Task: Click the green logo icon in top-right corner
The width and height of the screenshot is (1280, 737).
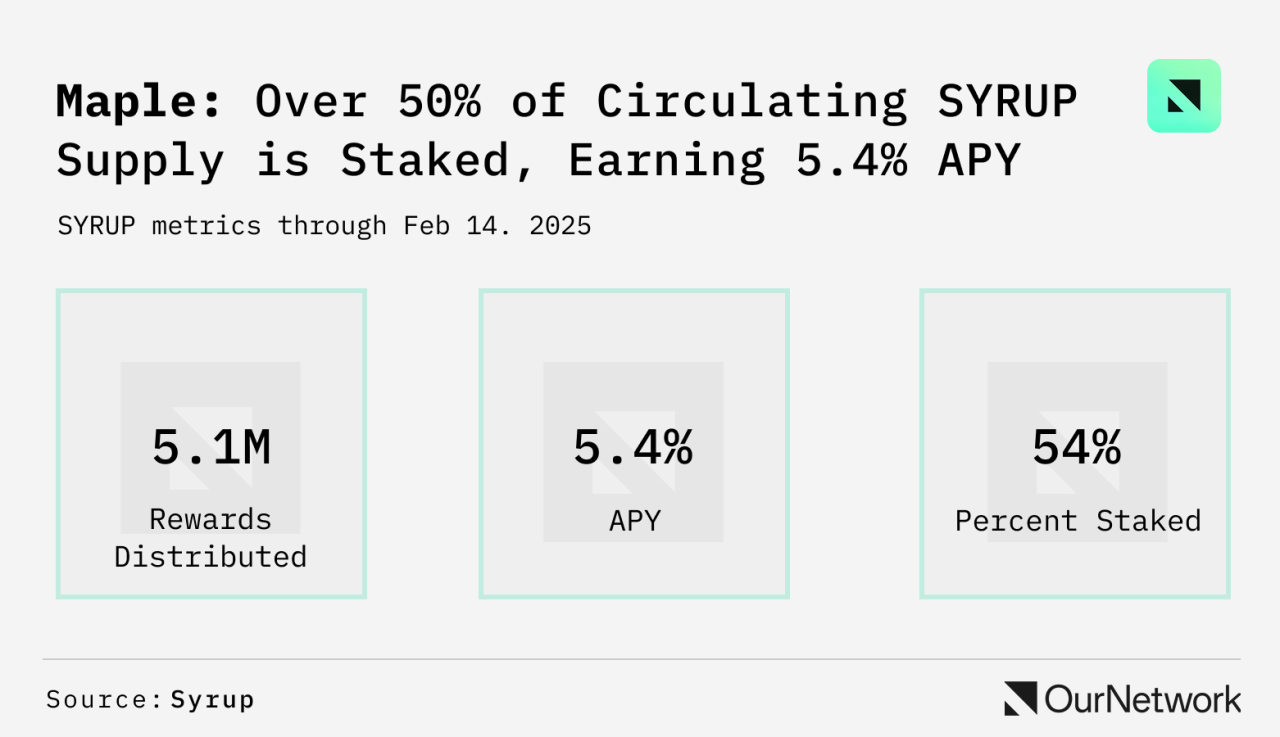Action: click(x=1183, y=96)
